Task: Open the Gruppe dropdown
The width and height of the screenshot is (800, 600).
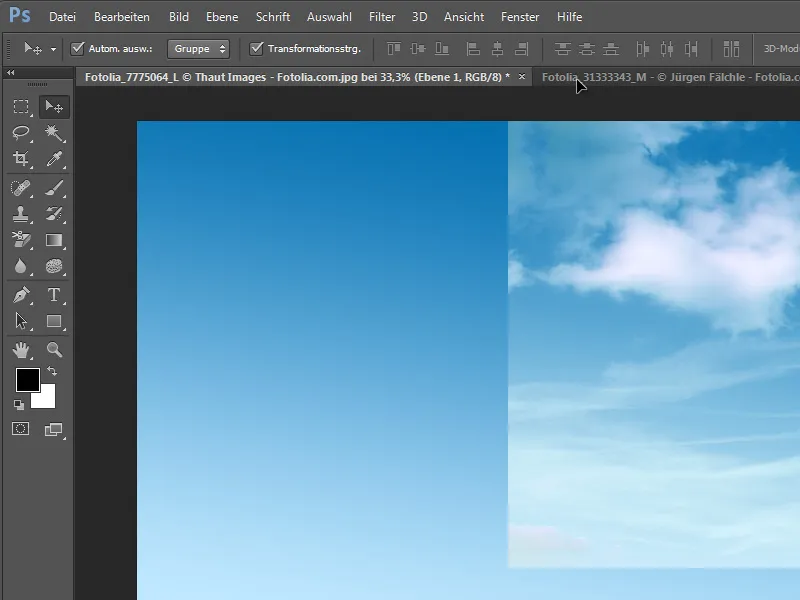Action: click(198, 48)
